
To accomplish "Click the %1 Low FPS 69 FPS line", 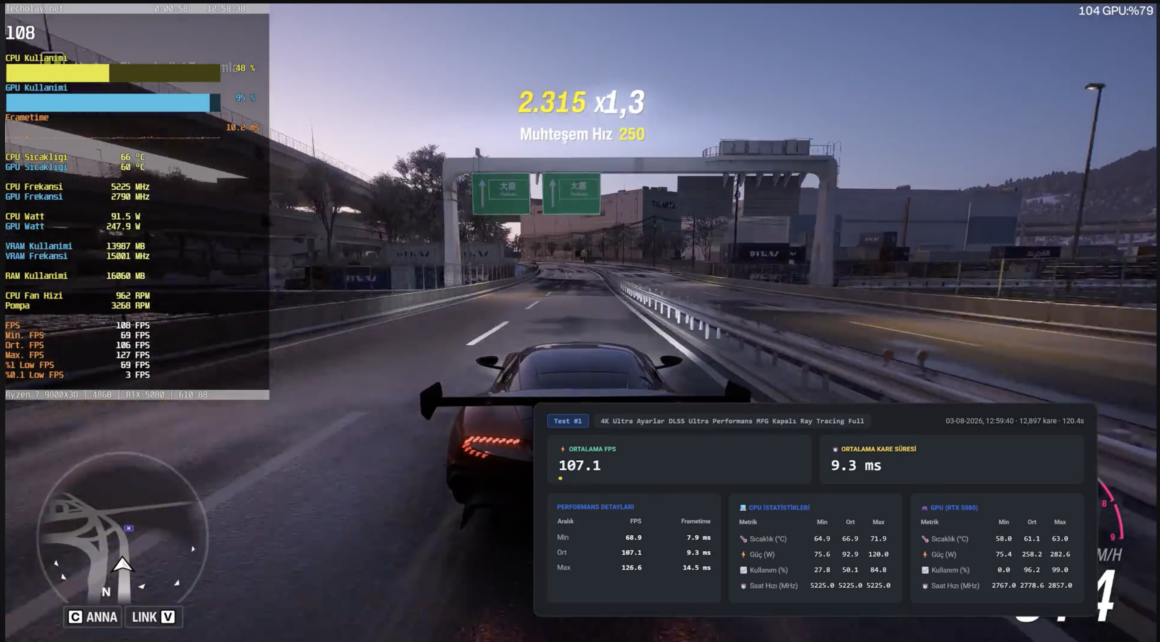I will 77,365.
